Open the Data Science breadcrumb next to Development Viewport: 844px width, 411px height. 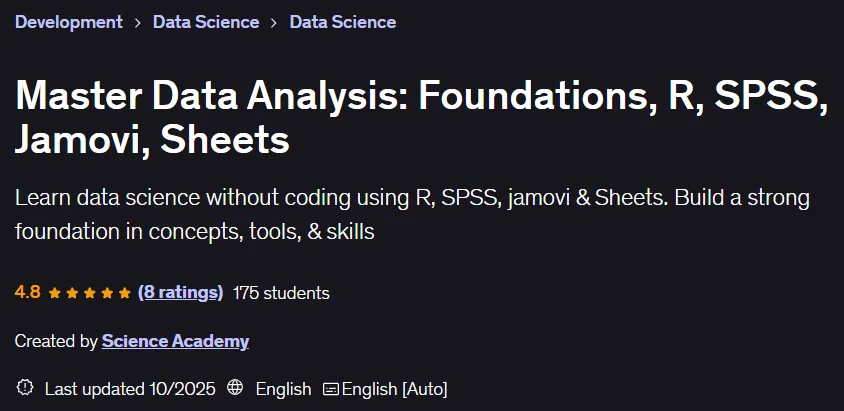[206, 22]
